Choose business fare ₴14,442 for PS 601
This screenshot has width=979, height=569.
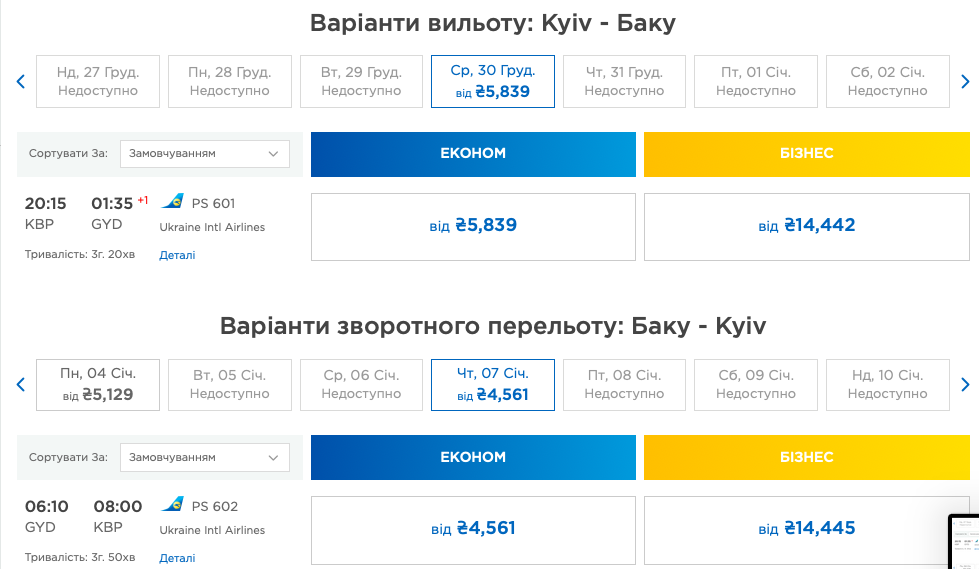point(806,226)
